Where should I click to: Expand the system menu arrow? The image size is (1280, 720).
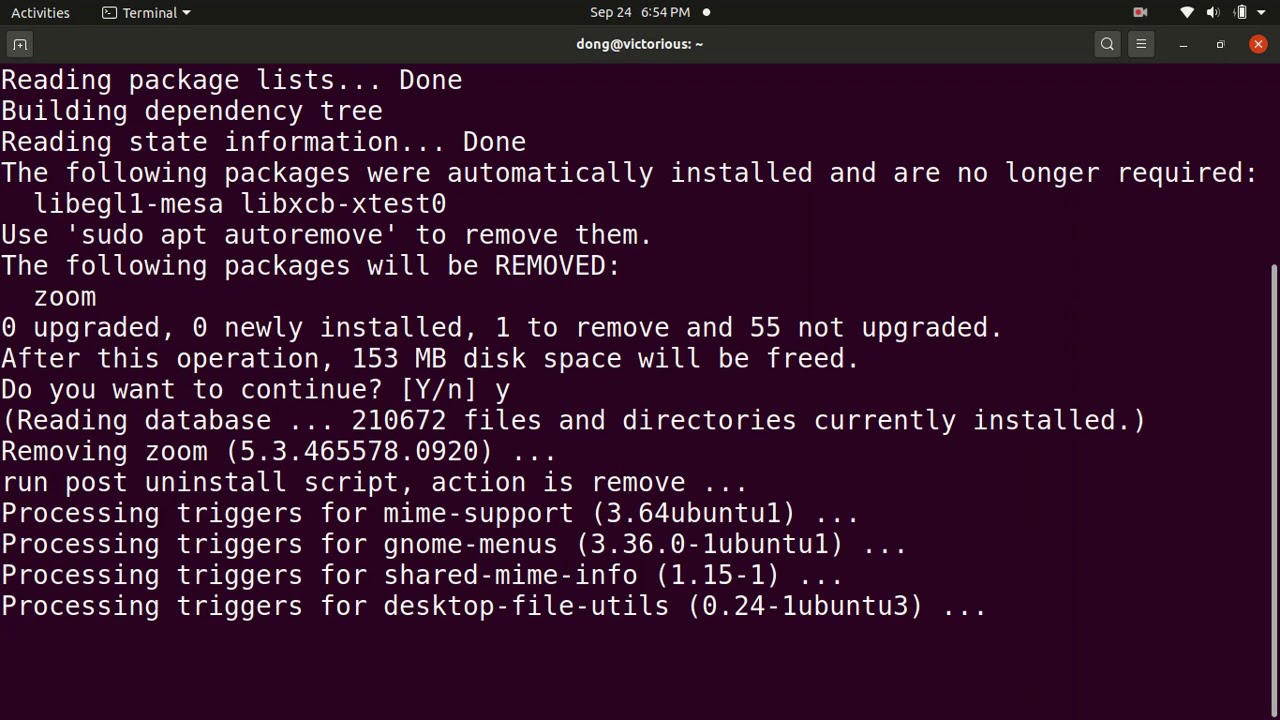click(x=1261, y=13)
